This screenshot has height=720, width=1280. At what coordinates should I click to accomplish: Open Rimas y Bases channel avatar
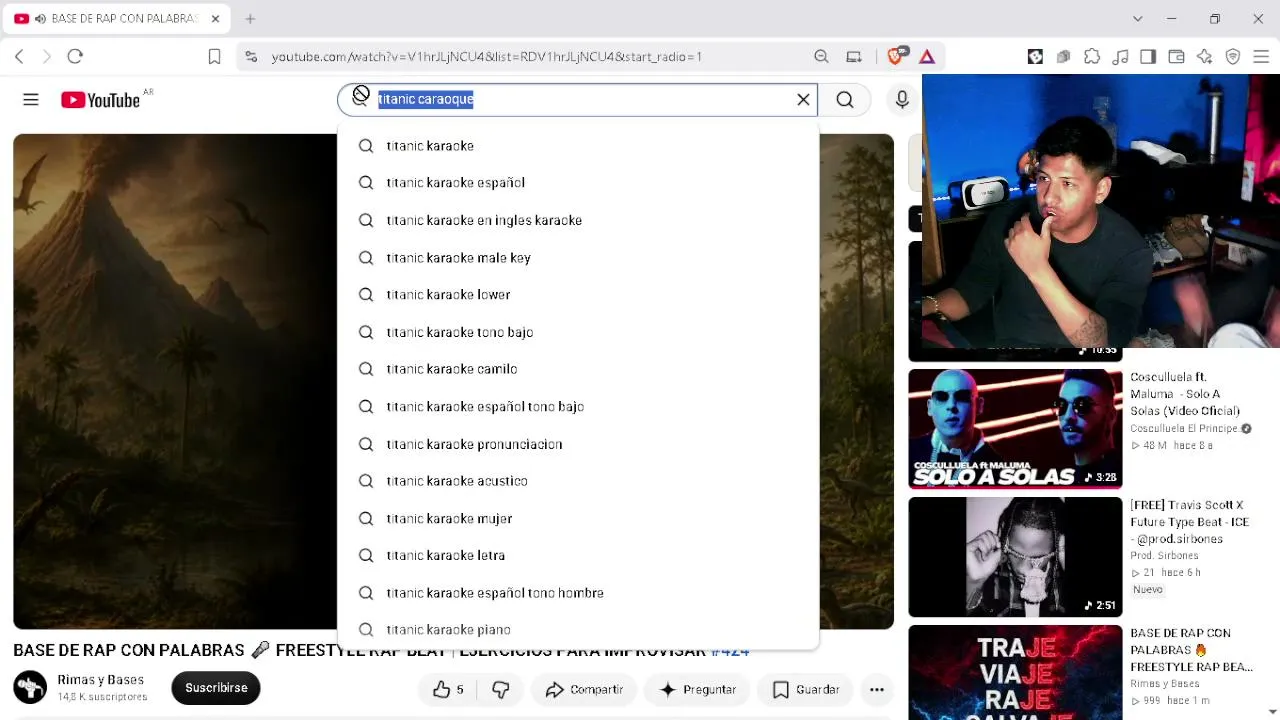tap(30, 687)
